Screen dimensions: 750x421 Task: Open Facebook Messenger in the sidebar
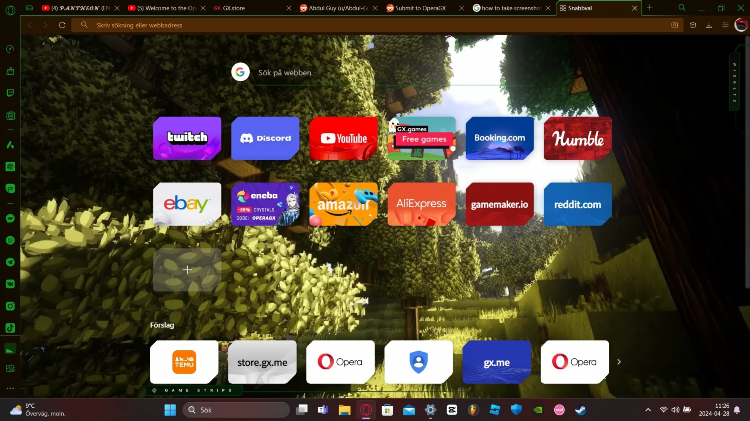(x=10, y=219)
